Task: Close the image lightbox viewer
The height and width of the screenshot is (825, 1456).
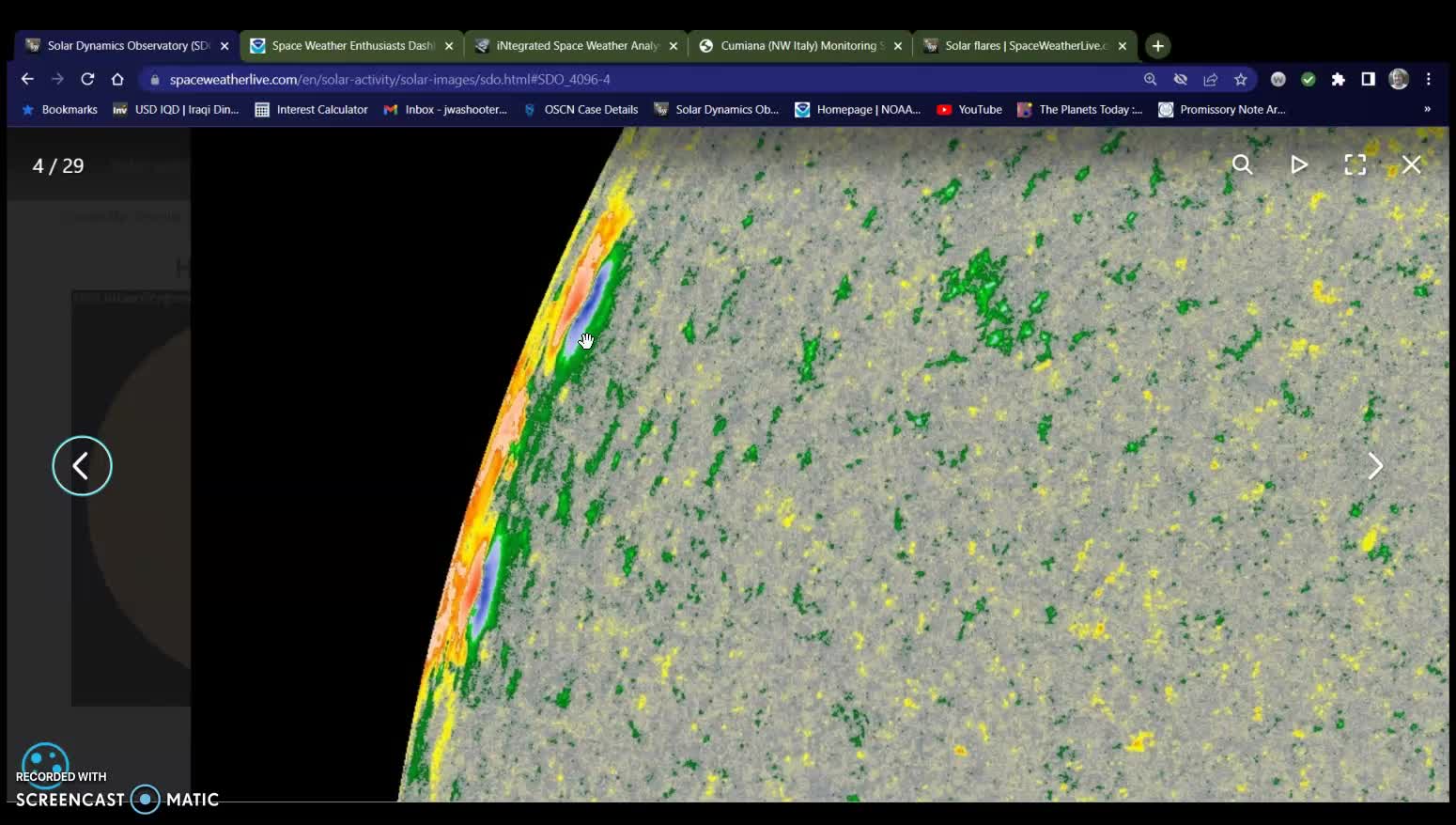Action: tap(1411, 165)
